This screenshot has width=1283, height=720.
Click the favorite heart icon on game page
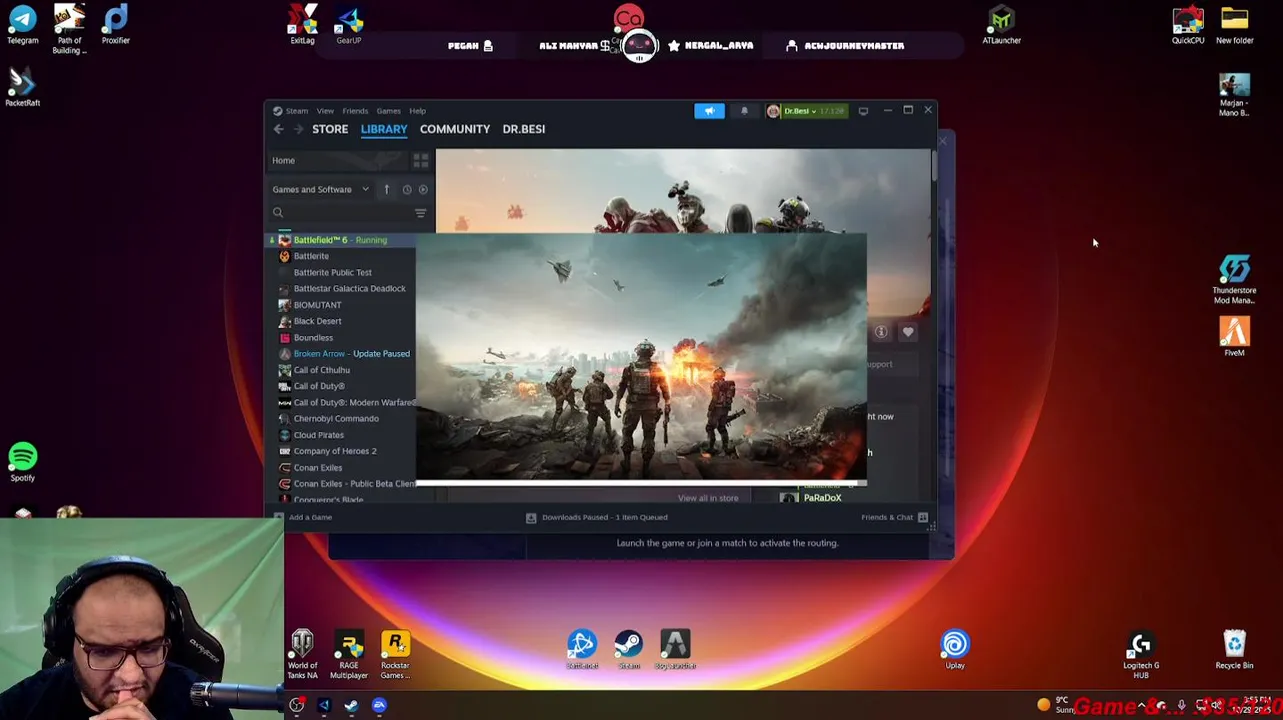(908, 332)
